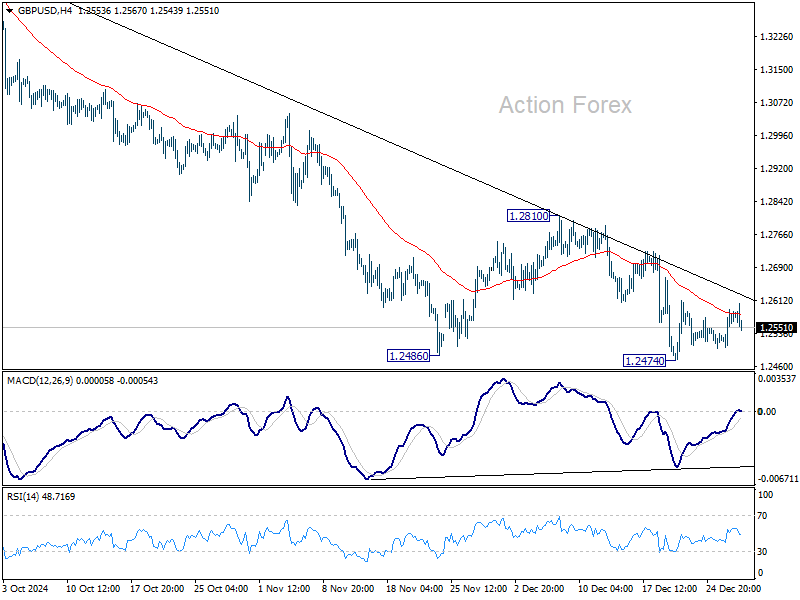Click the 24 Dec 20:00 time label
800x600 pixels.
tap(733, 588)
